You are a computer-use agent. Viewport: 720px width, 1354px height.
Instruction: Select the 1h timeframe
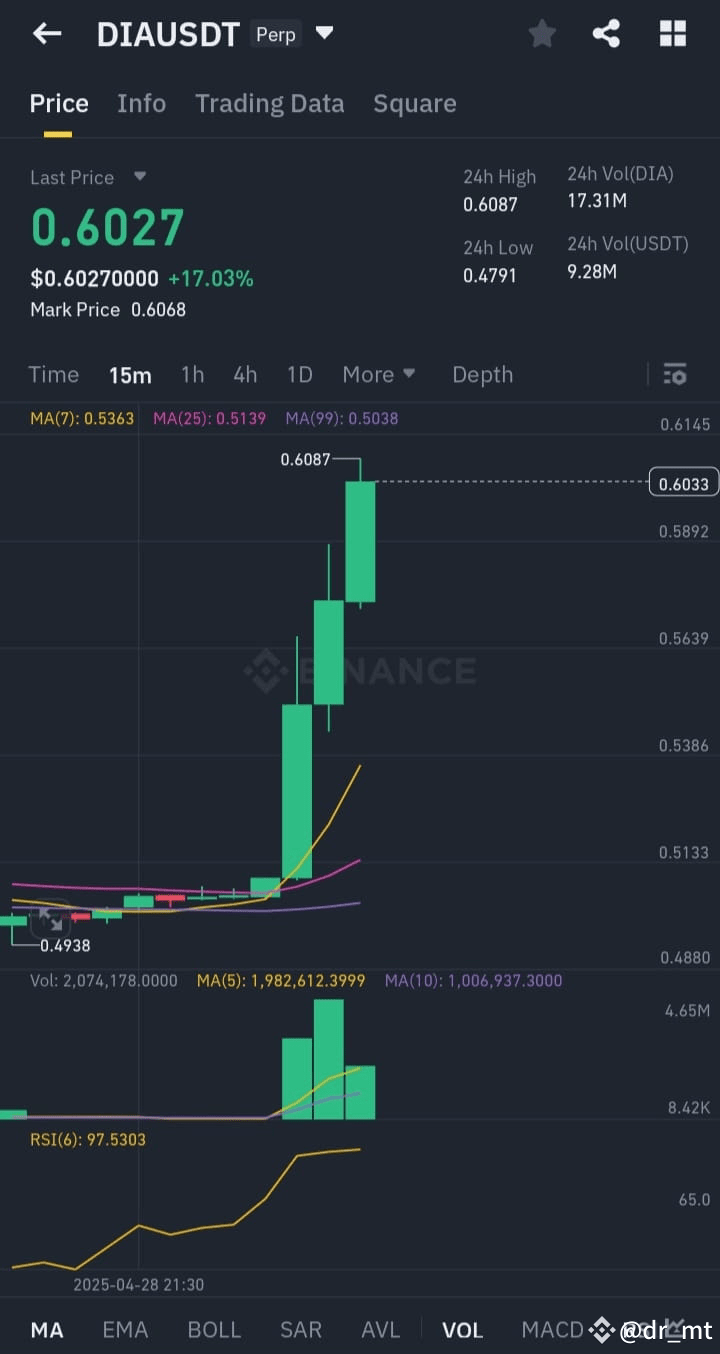192,374
